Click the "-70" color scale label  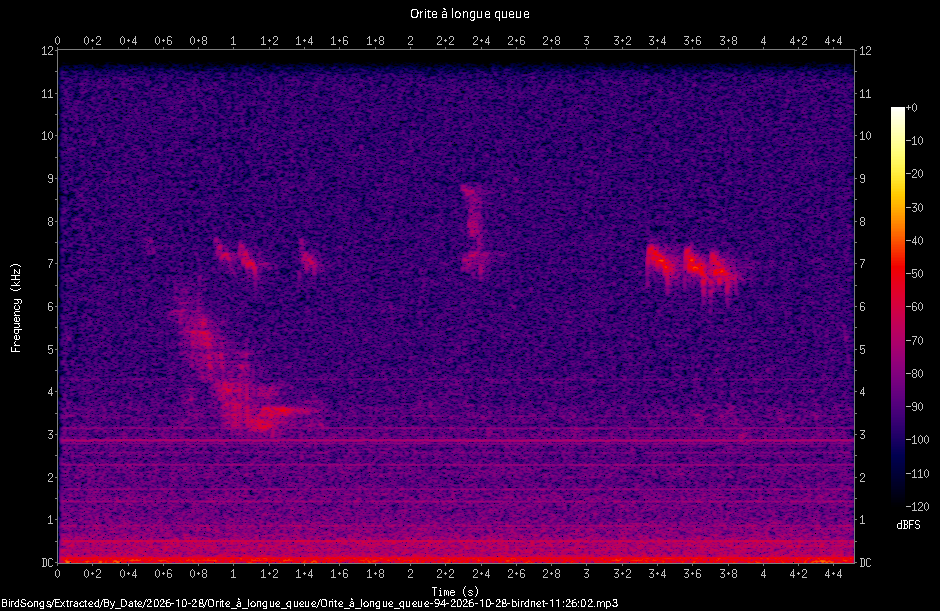tap(915, 341)
